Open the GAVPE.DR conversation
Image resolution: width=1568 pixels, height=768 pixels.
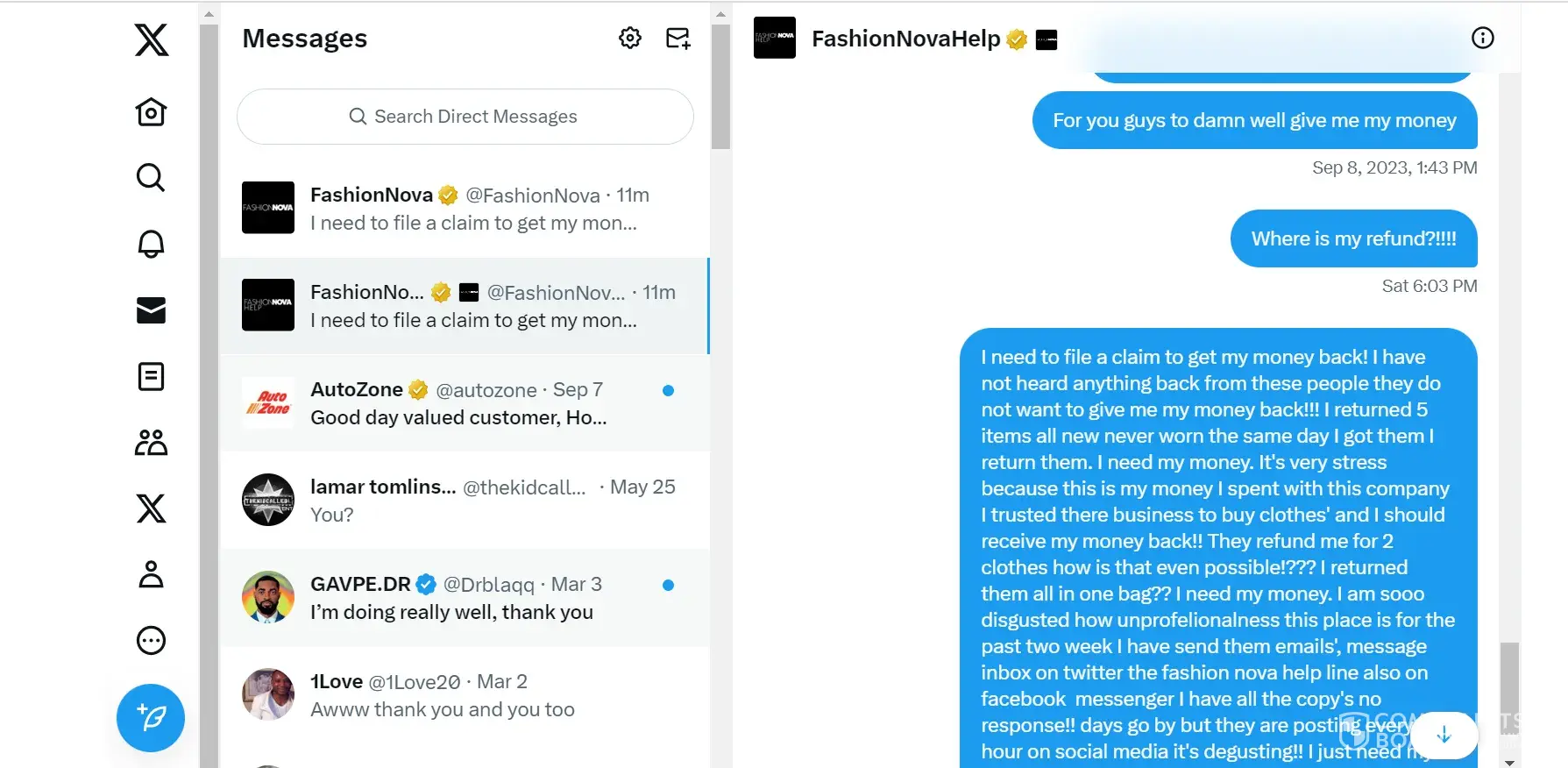(465, 598)
